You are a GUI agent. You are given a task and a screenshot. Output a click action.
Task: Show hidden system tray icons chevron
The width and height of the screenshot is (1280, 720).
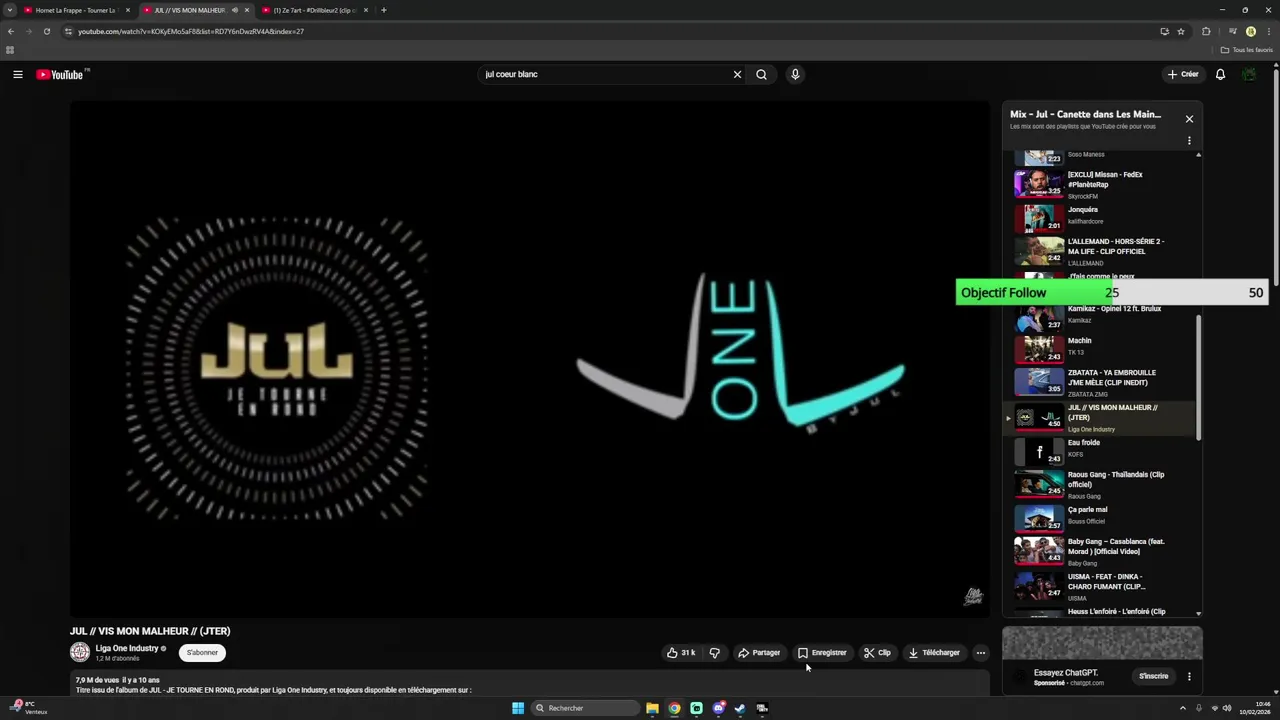(x=1183, y=708)
